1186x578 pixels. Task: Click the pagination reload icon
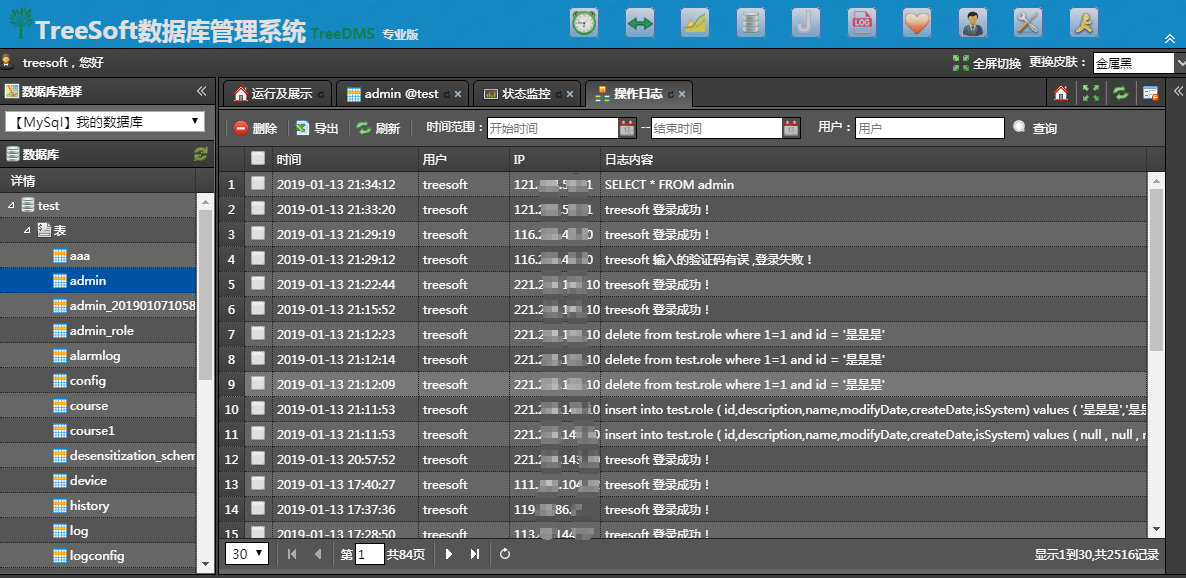click(x=505, y=554)
